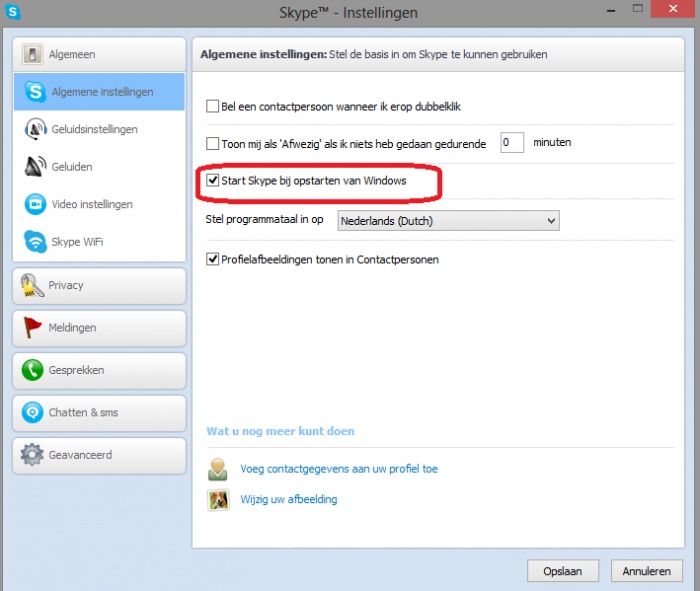Image resolution: width=700 pixels, height=591 pixels.
Task: Toggle 'Toon mij als Afwezig' checkbox
Action: 212,144
